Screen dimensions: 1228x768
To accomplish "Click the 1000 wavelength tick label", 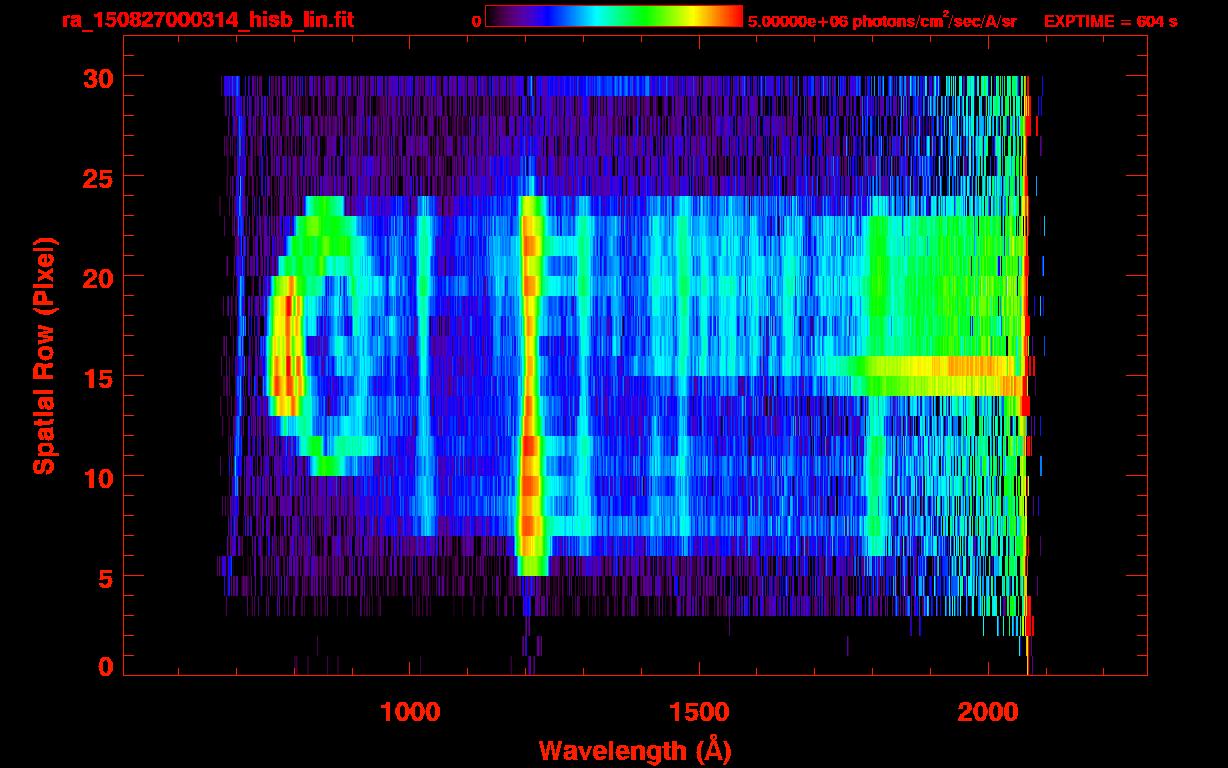I will [411, 712].
